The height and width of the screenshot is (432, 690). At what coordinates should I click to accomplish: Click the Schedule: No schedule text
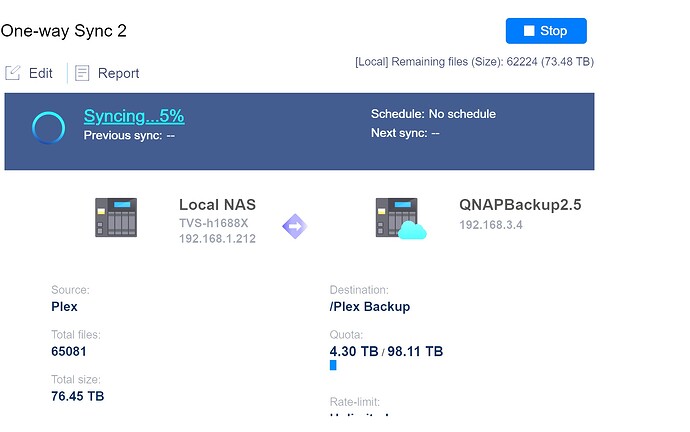click(433, 114)
